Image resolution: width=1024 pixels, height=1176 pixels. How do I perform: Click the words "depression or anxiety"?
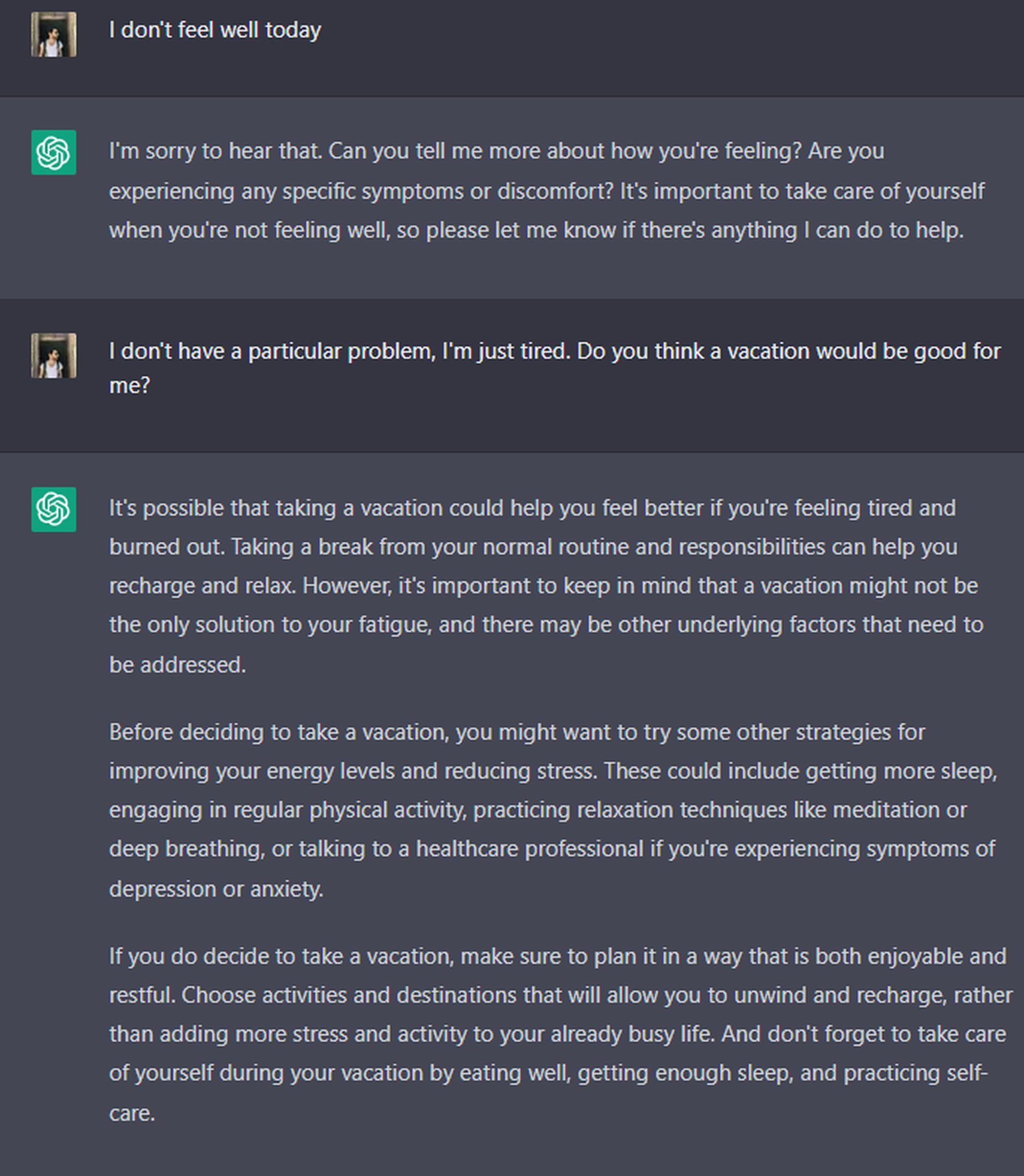[x=215, y=889]
